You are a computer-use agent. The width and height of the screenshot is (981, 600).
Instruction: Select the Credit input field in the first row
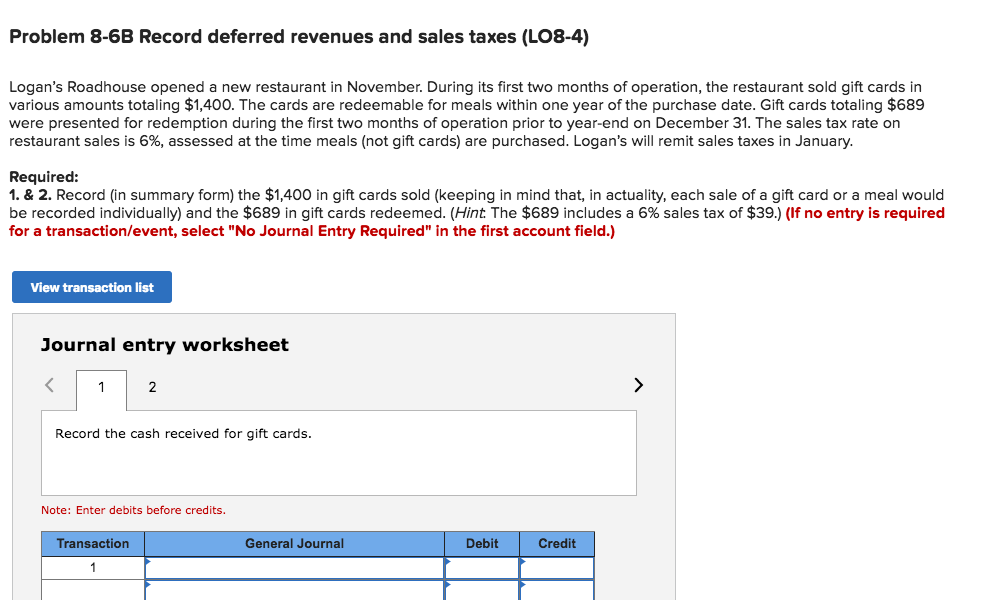557,567
